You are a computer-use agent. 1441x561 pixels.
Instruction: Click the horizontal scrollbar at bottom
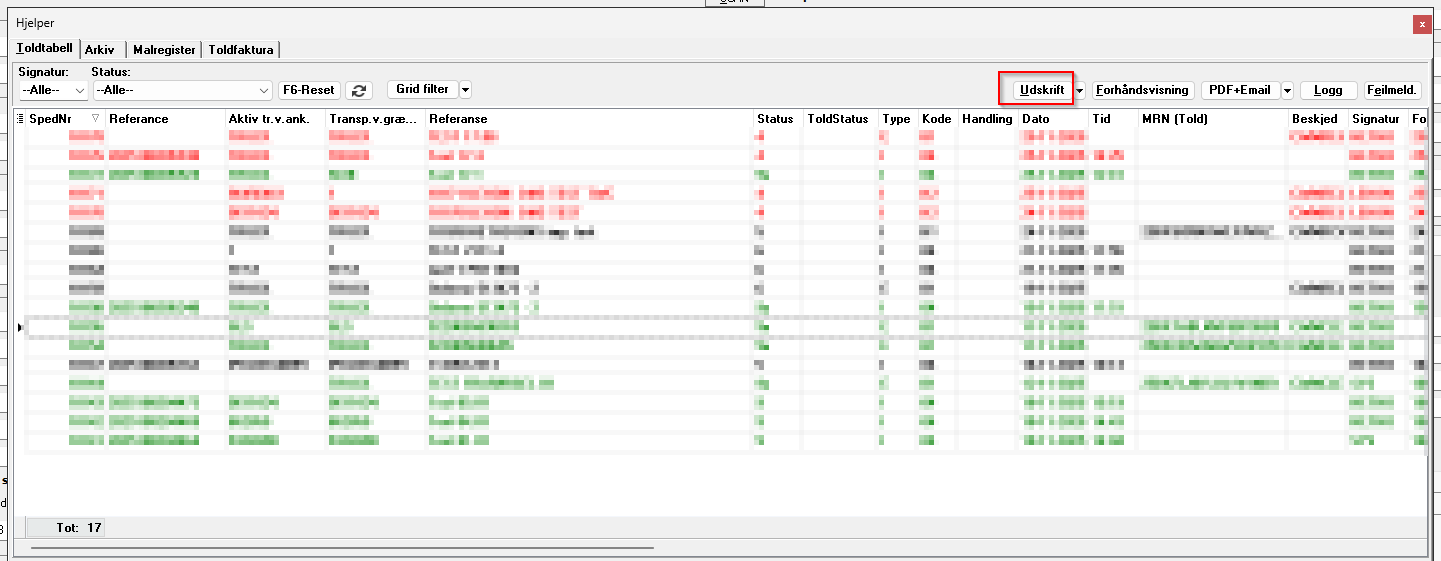(x=340, y=548)
